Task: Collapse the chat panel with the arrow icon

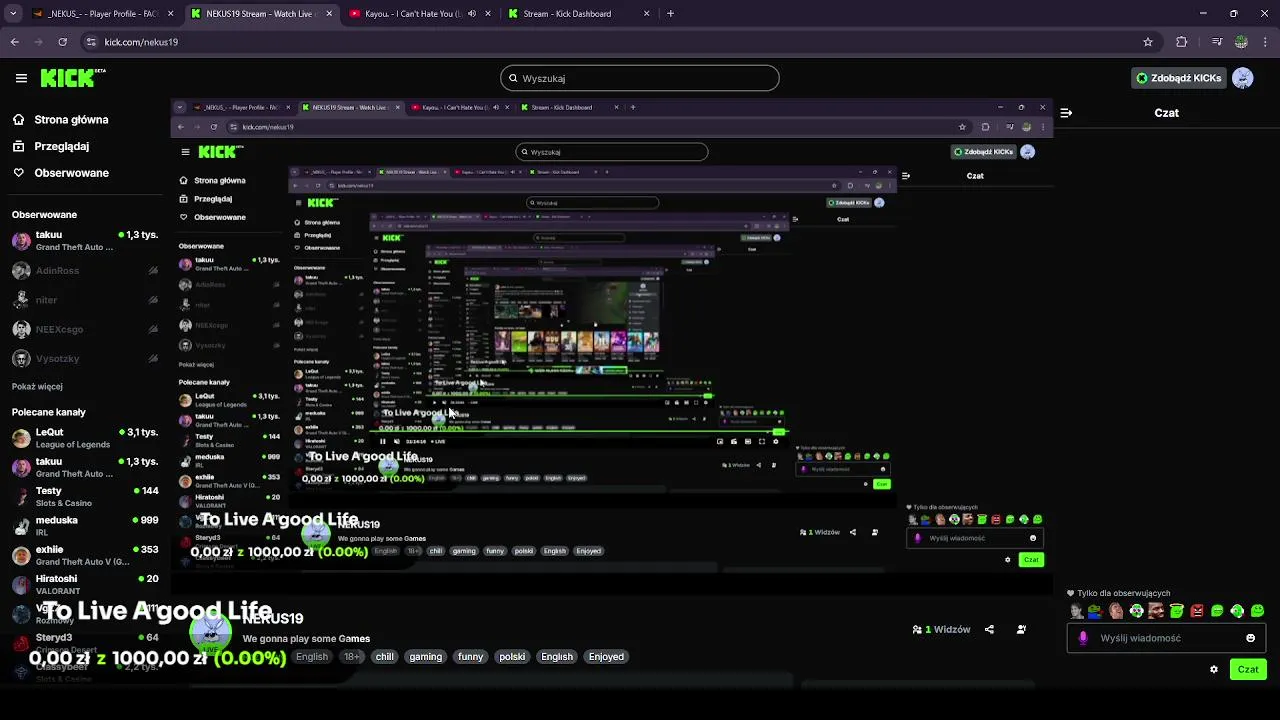Action: (x=1066, y=113)
